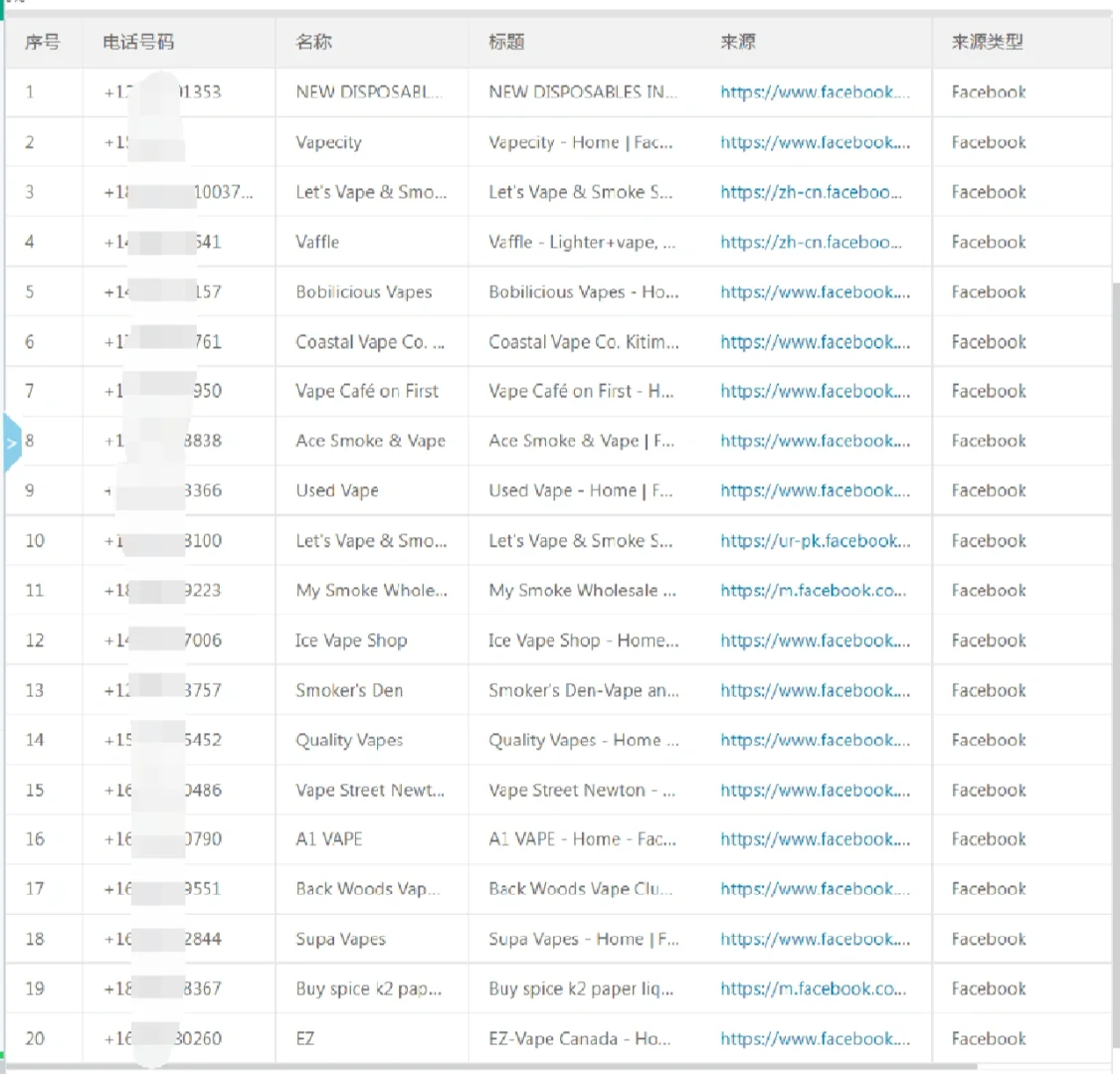Click the 标题 column header
The image size is (1120, 1074).
[x=506, y=42]
